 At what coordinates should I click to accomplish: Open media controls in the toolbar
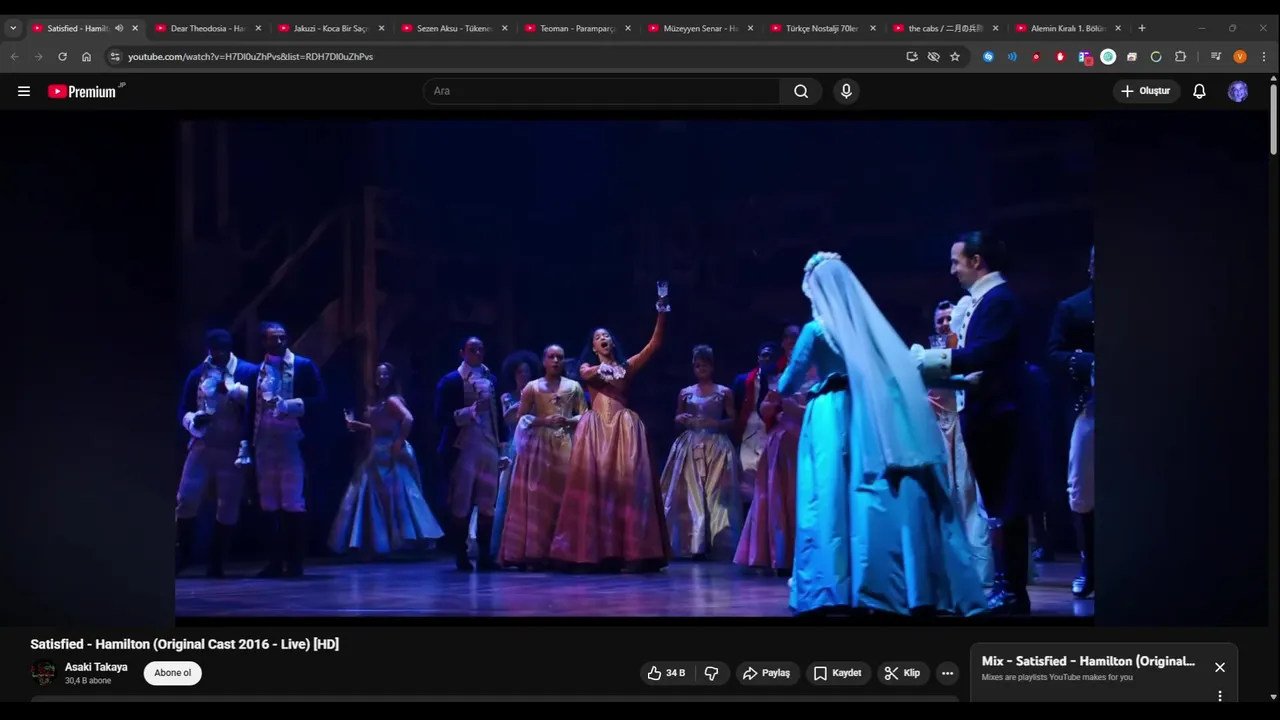pos(1216,57)
